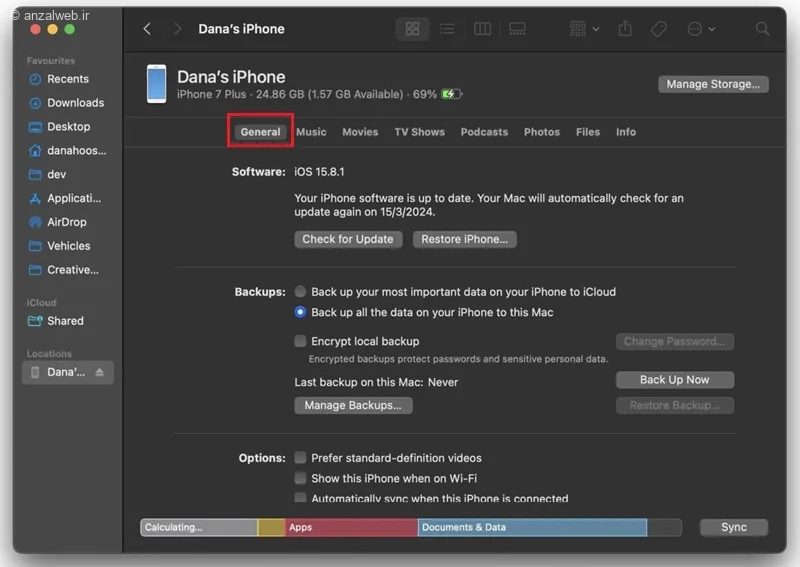Click the Calculating storage bar segment
Viewport: 800px width, 567px height.
pyautogui.click(x=199, y=527)
